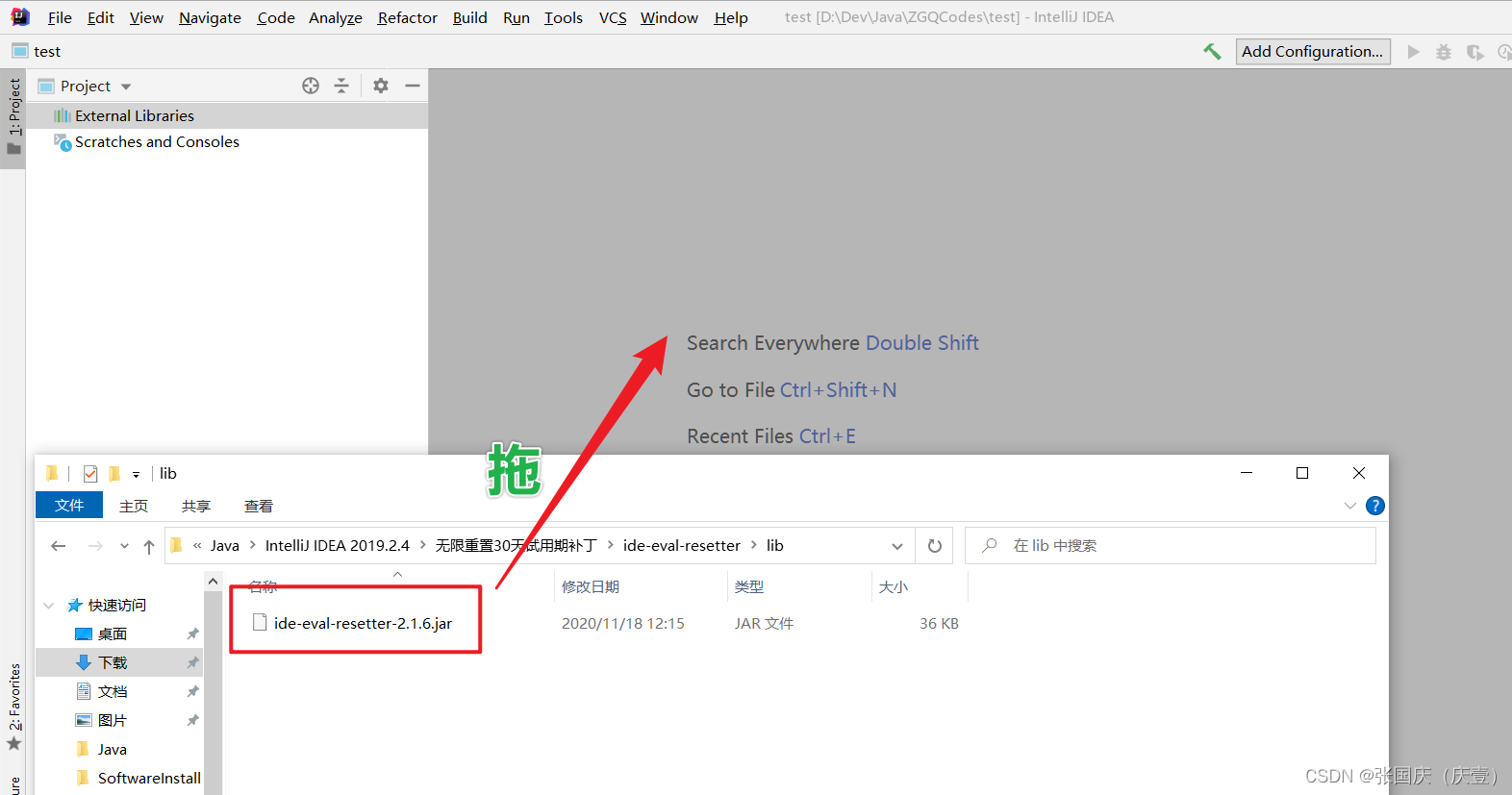
Task: Collapse the 快速访问 tree node
Action: click(x=49, y=606)
